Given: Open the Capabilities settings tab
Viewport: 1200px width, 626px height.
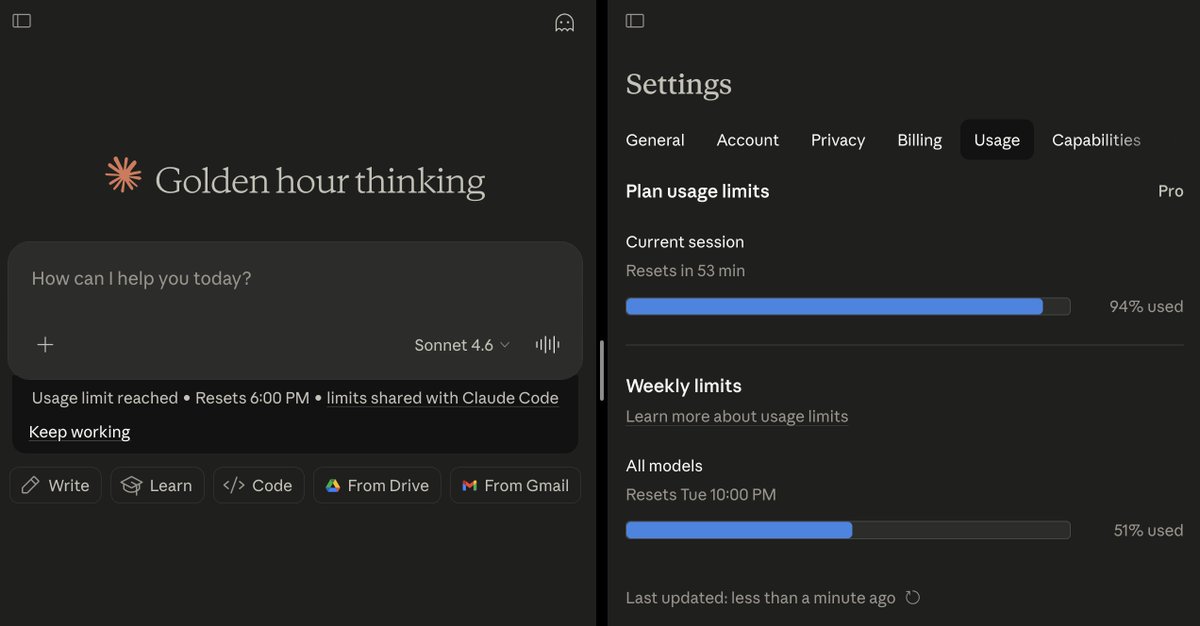Looking at the screenshot, I should pyautogui.click(x=1096, y=140).
